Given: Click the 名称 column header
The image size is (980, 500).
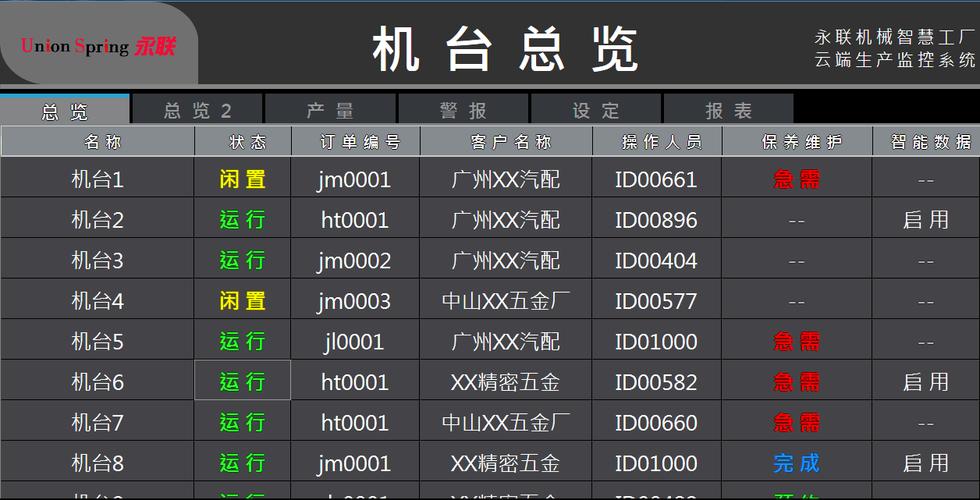Looking at the screenshot, I should 98,141.
